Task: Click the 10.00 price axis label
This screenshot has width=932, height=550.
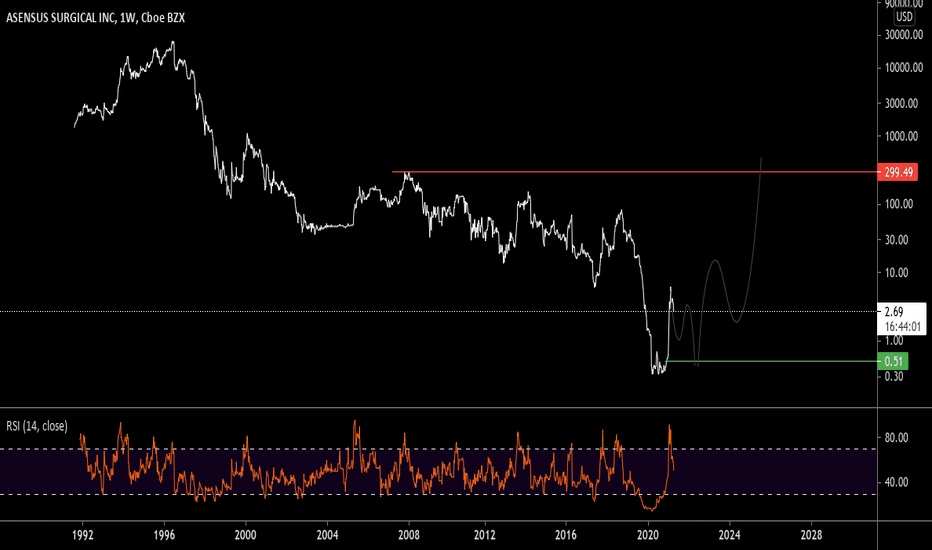Action: [x=896, y=273]
